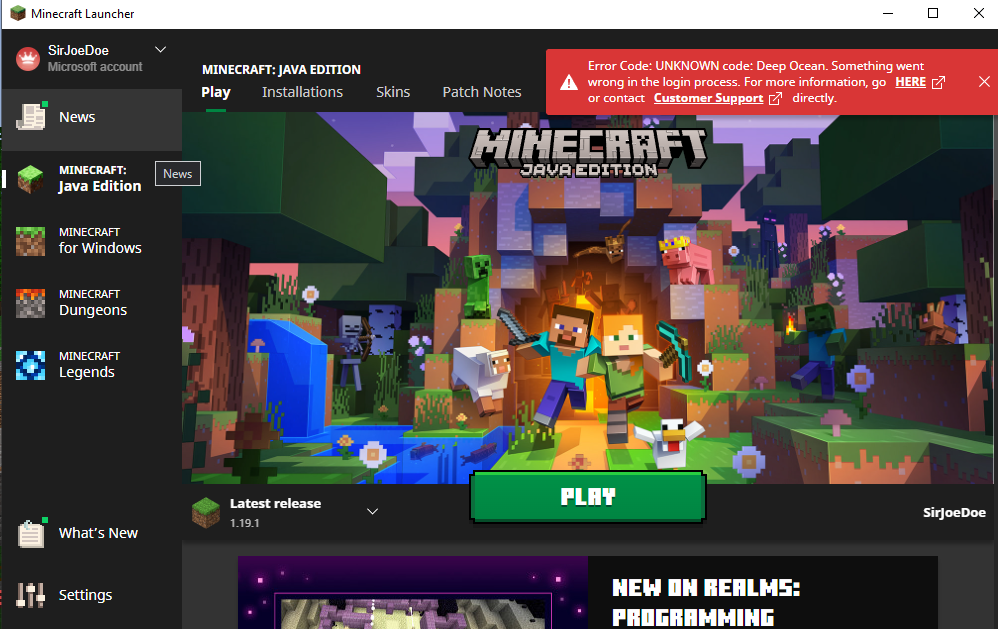Open the New on Realms news thumbnail

pos(412,593)
